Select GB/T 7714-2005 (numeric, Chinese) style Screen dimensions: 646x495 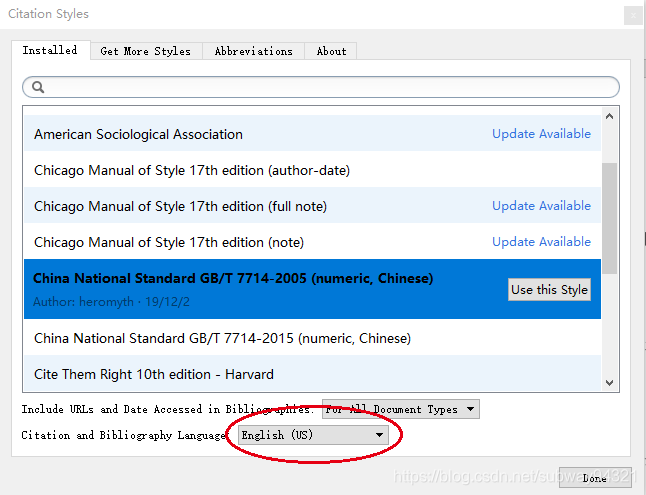click(312, 289)
